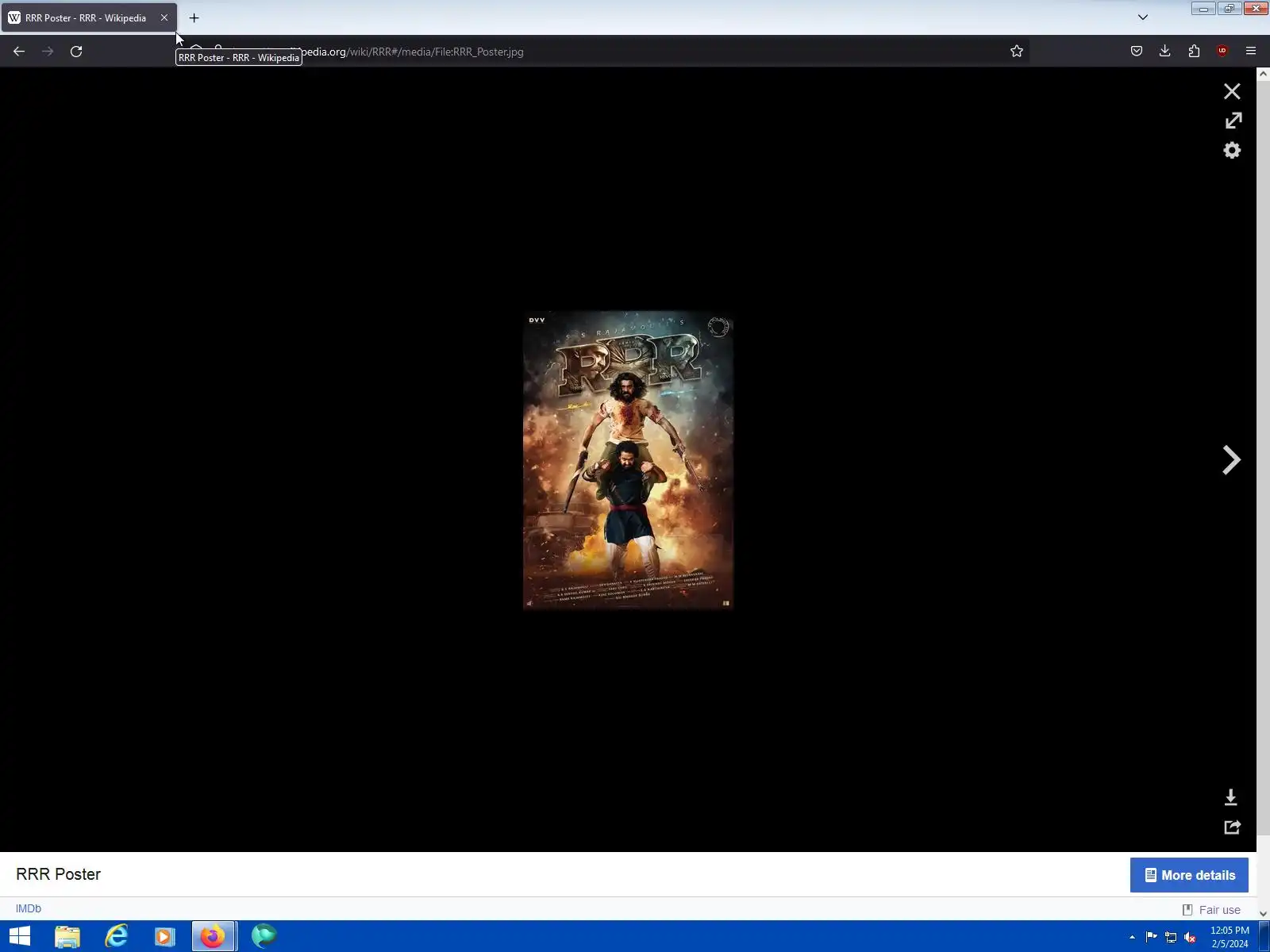The width and height of the screenshot is (1270, 952).
Task: Follow the IMDb source link
Action: [29, 908]
